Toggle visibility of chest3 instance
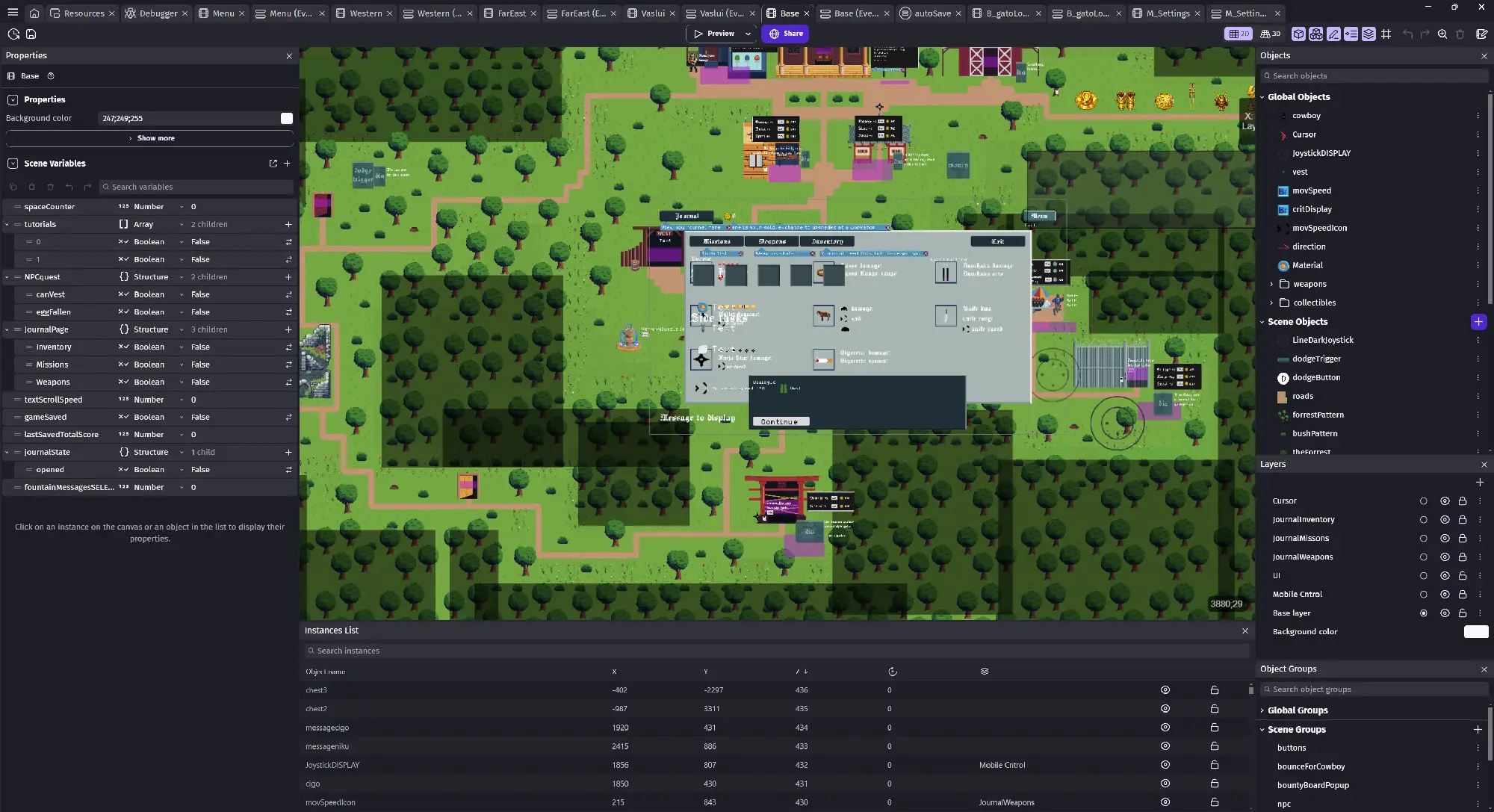The width and height of the screenshot is (1494, 812). click(1165, 690)
